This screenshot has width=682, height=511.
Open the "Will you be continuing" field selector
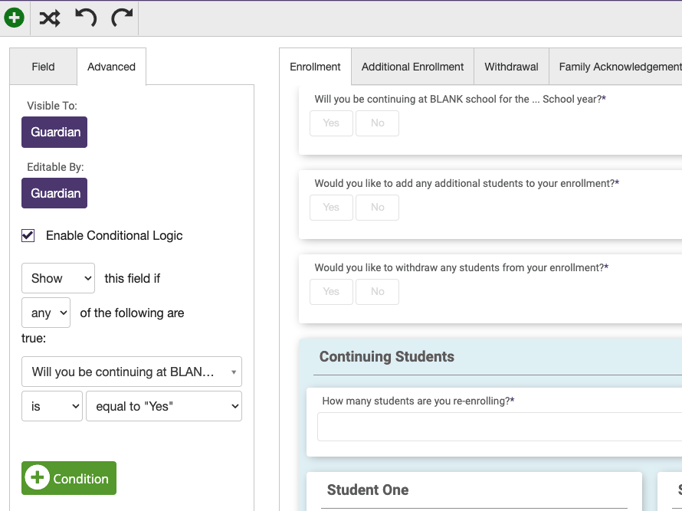coord(131,372)
